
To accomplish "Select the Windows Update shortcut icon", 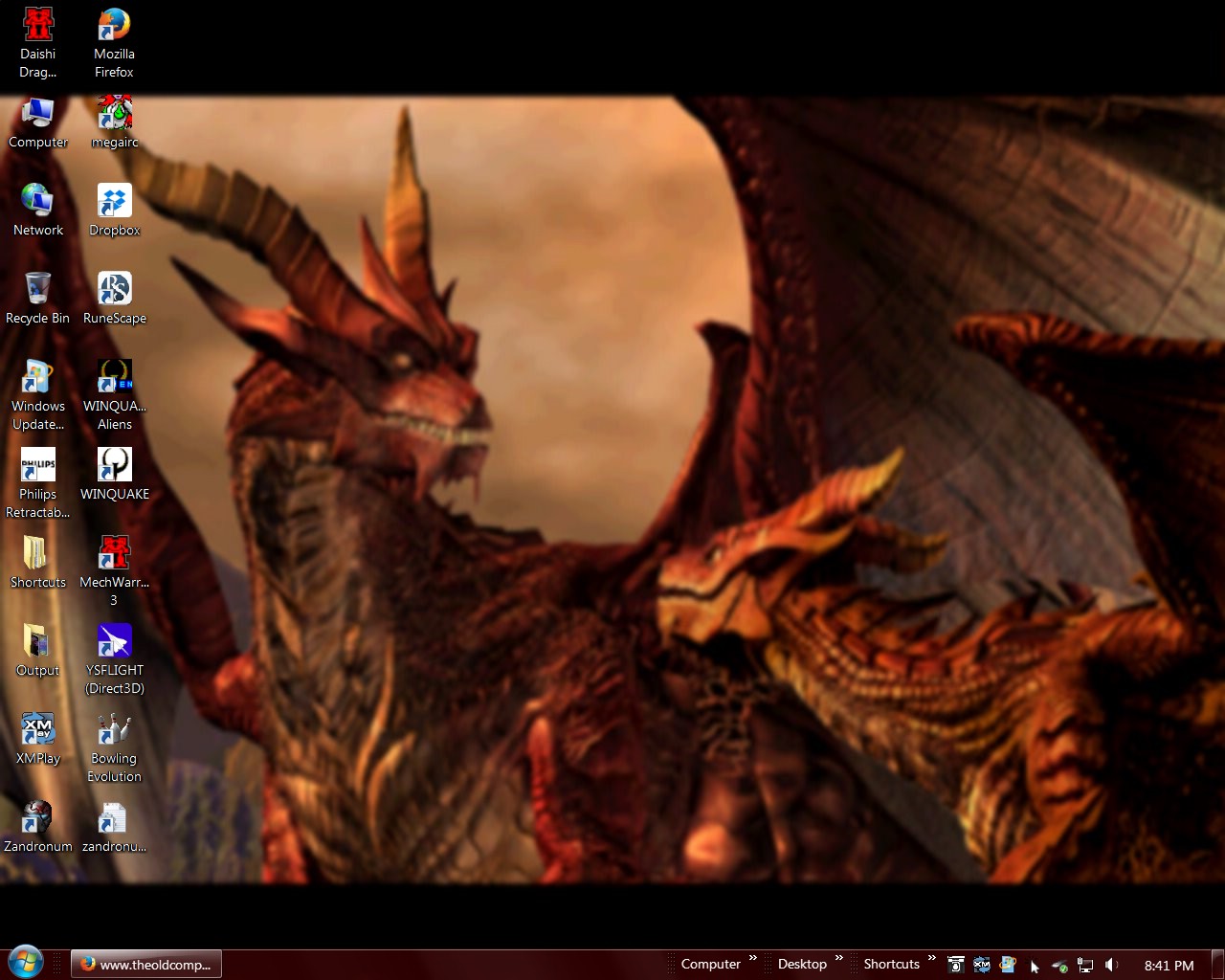I will tap(38, 395).
